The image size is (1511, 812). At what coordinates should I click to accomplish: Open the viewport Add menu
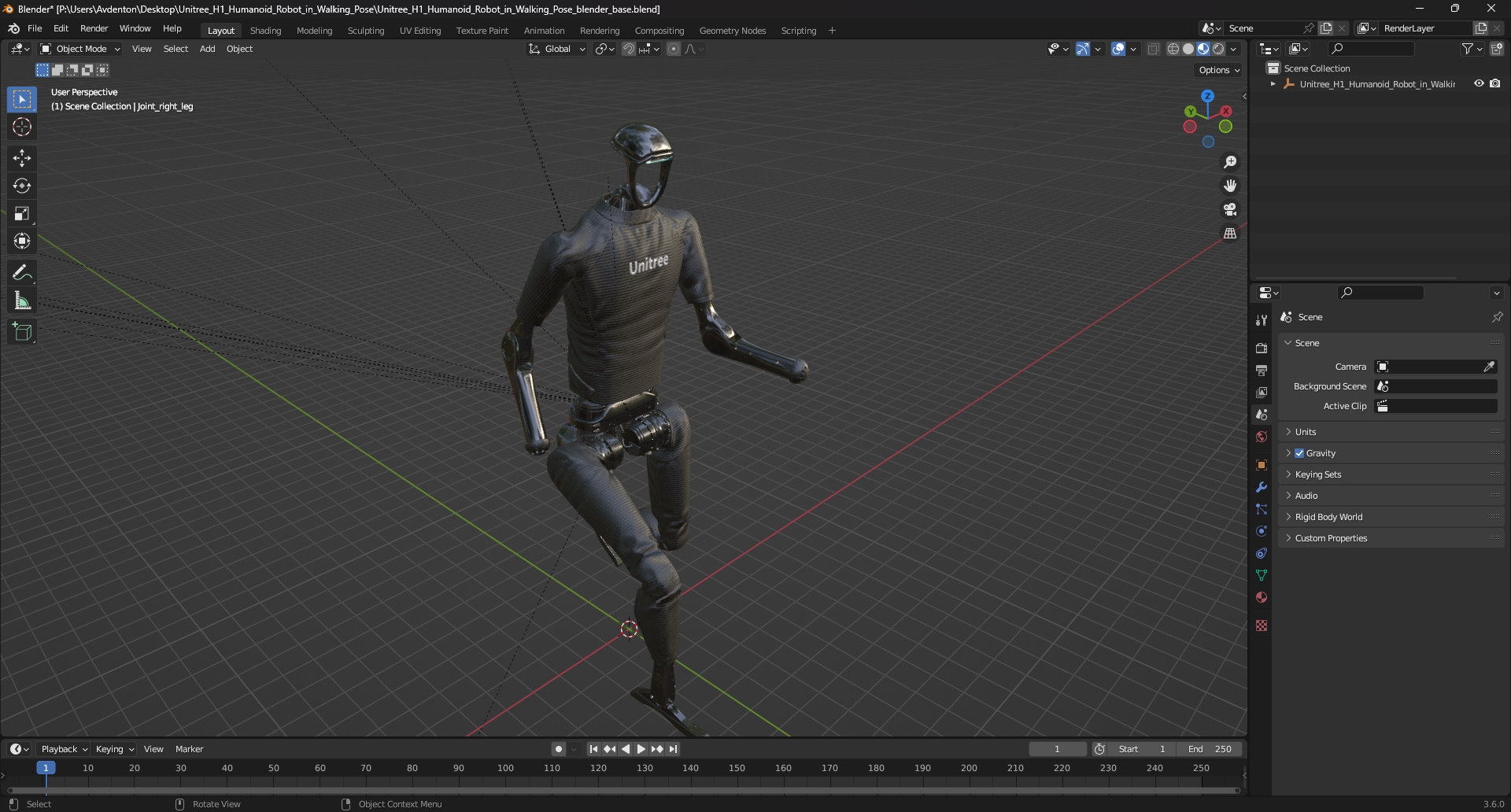pyautogui.click(x=207, y=49)
